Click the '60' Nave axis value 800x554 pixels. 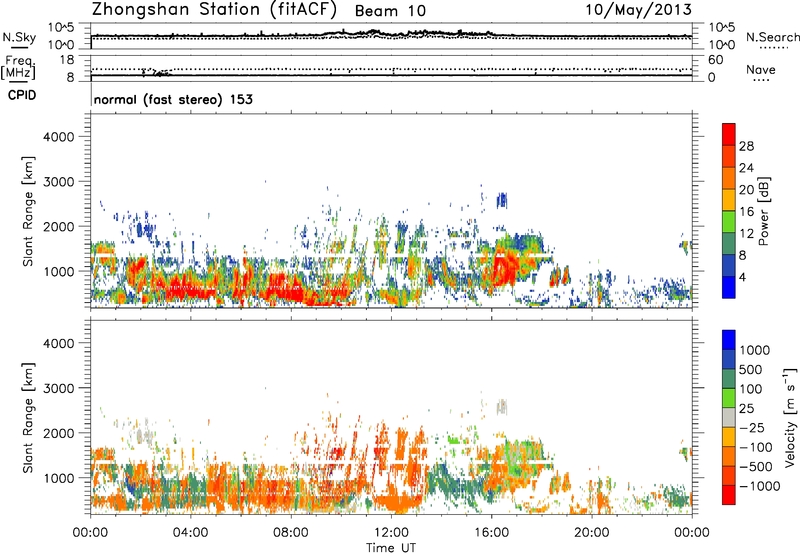715,60
